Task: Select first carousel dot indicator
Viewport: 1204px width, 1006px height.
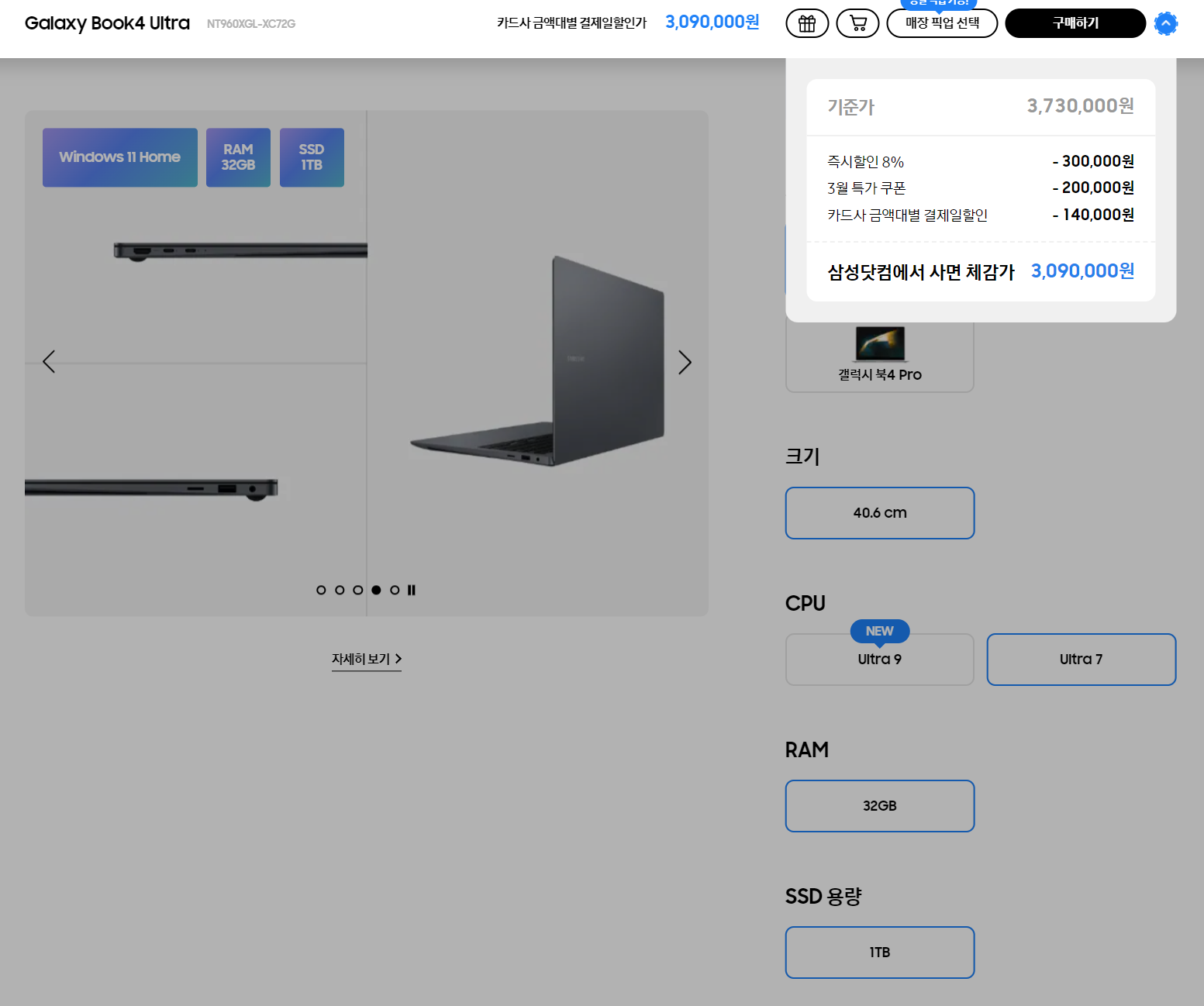Action: (x=321, y=590)
